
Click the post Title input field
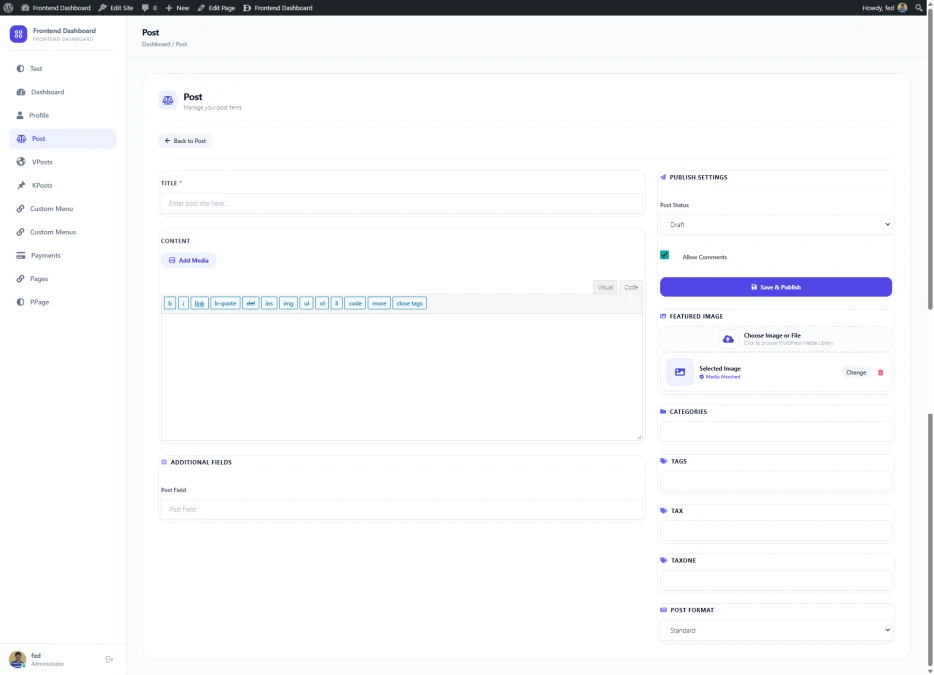tap(401, 203)
